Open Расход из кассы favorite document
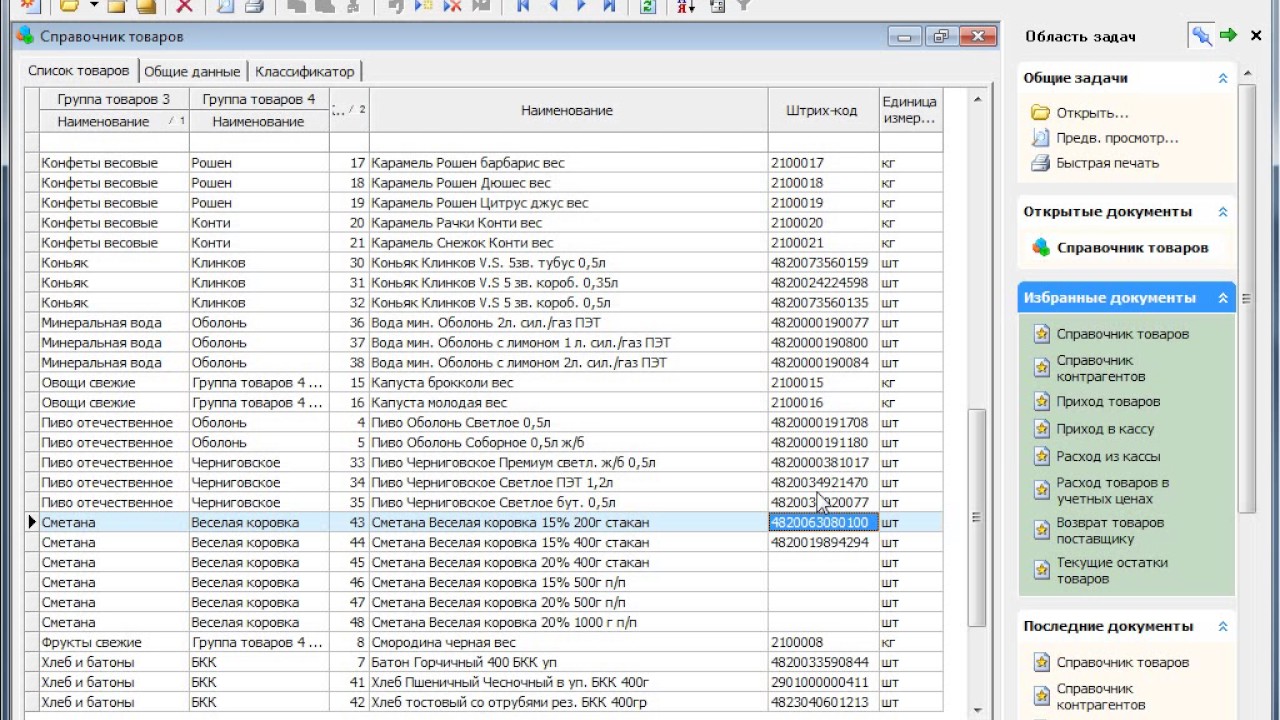The image size is (1280, 720). 1108,456
